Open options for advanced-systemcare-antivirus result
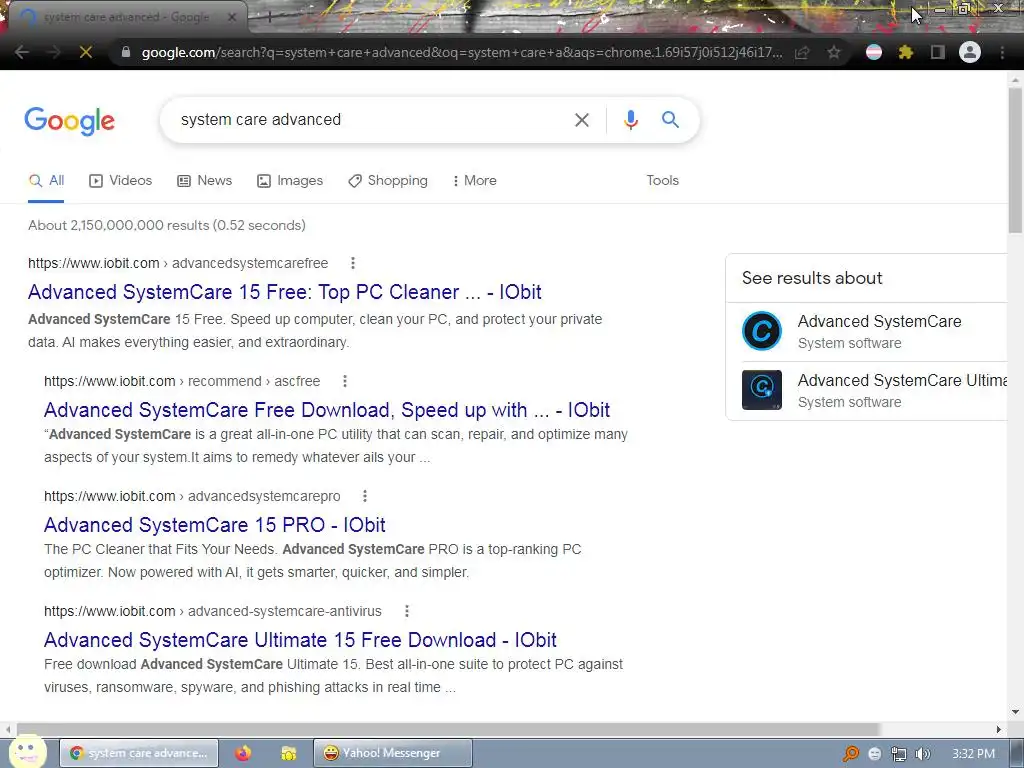This screenshot has height=768, width=1024. tap(407, 611)
